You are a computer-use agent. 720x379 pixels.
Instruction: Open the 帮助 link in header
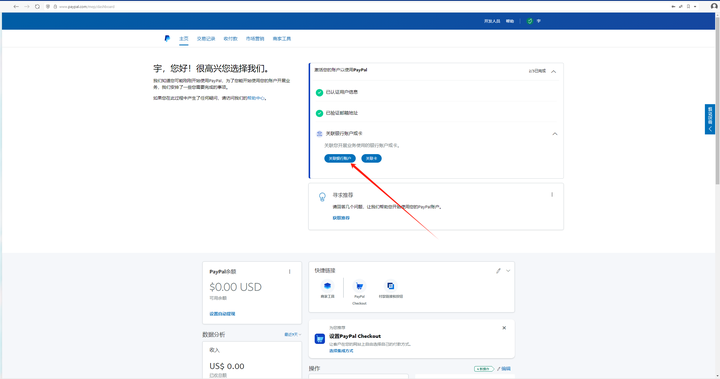point(510,21)
